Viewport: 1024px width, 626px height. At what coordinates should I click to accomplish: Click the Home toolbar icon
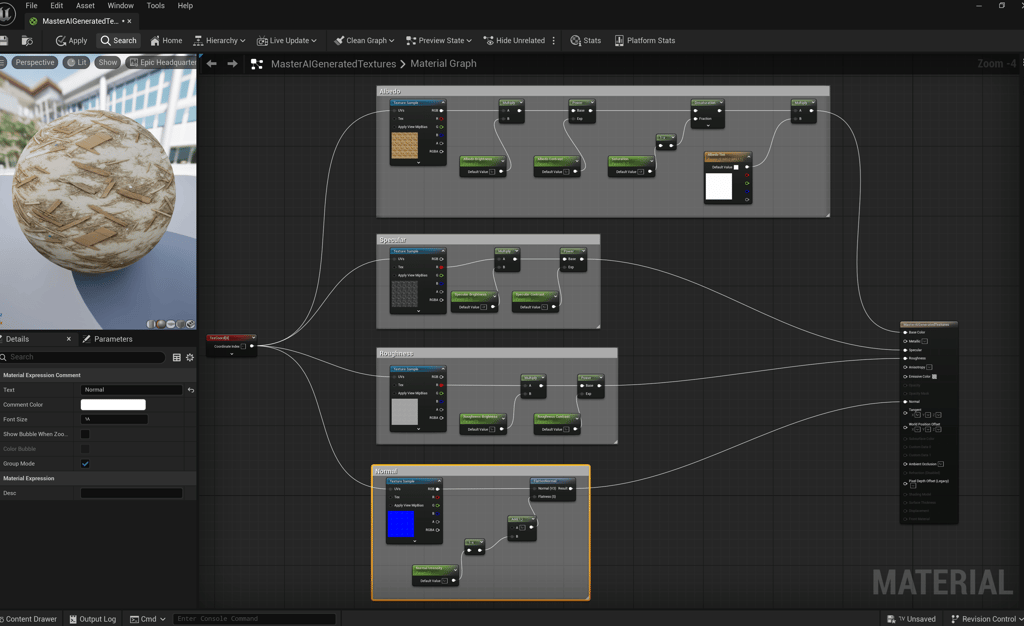tap(166, 41)
